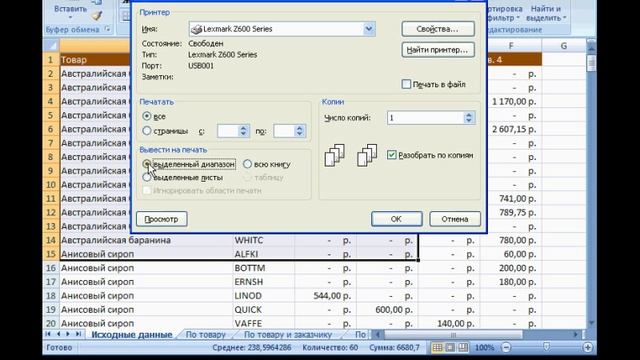Click the 'Свойства...' button
Screen dimensions: 640x360
(x=438, y=29)
